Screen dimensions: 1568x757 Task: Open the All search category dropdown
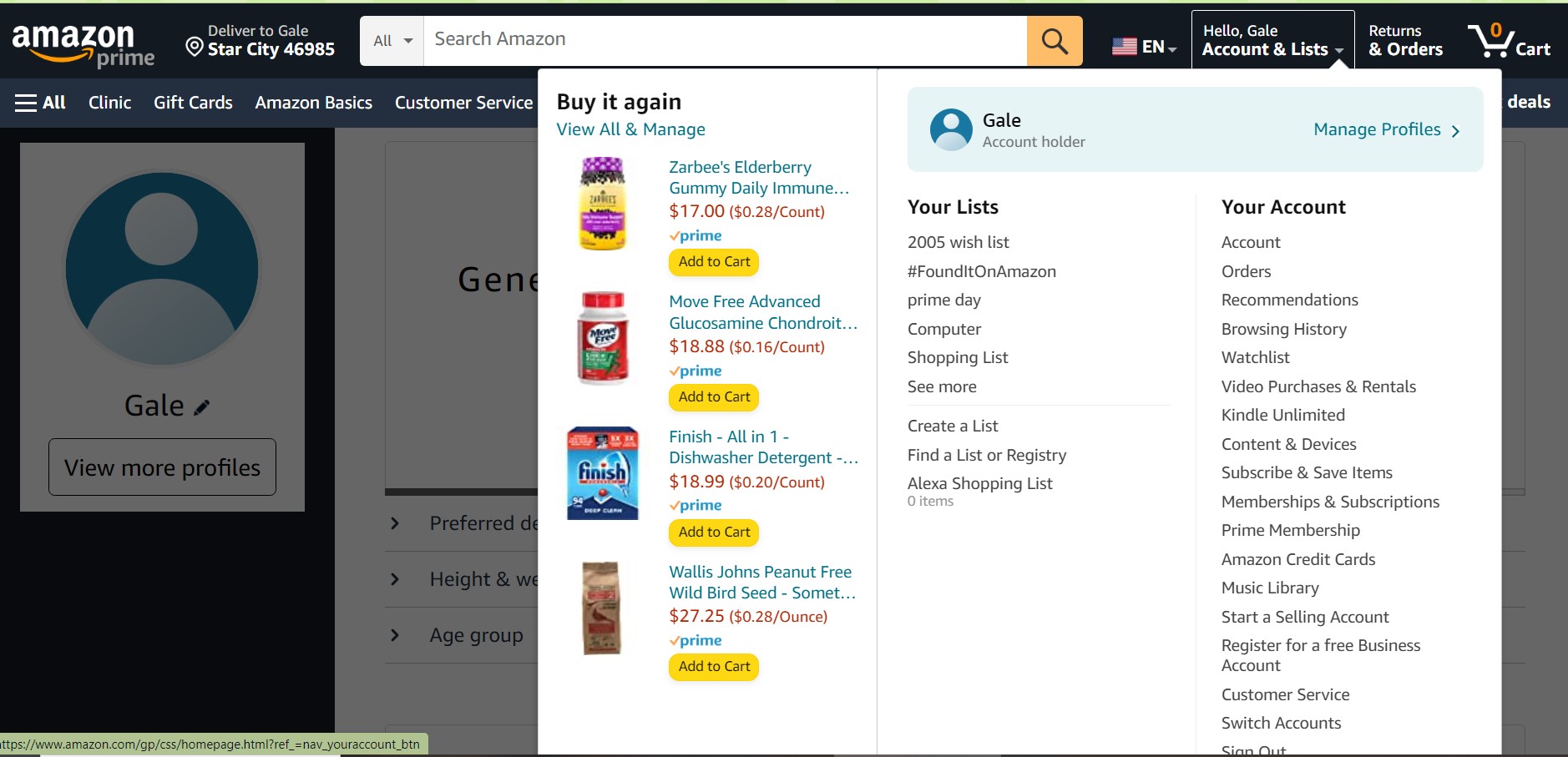tap(392, 41)
